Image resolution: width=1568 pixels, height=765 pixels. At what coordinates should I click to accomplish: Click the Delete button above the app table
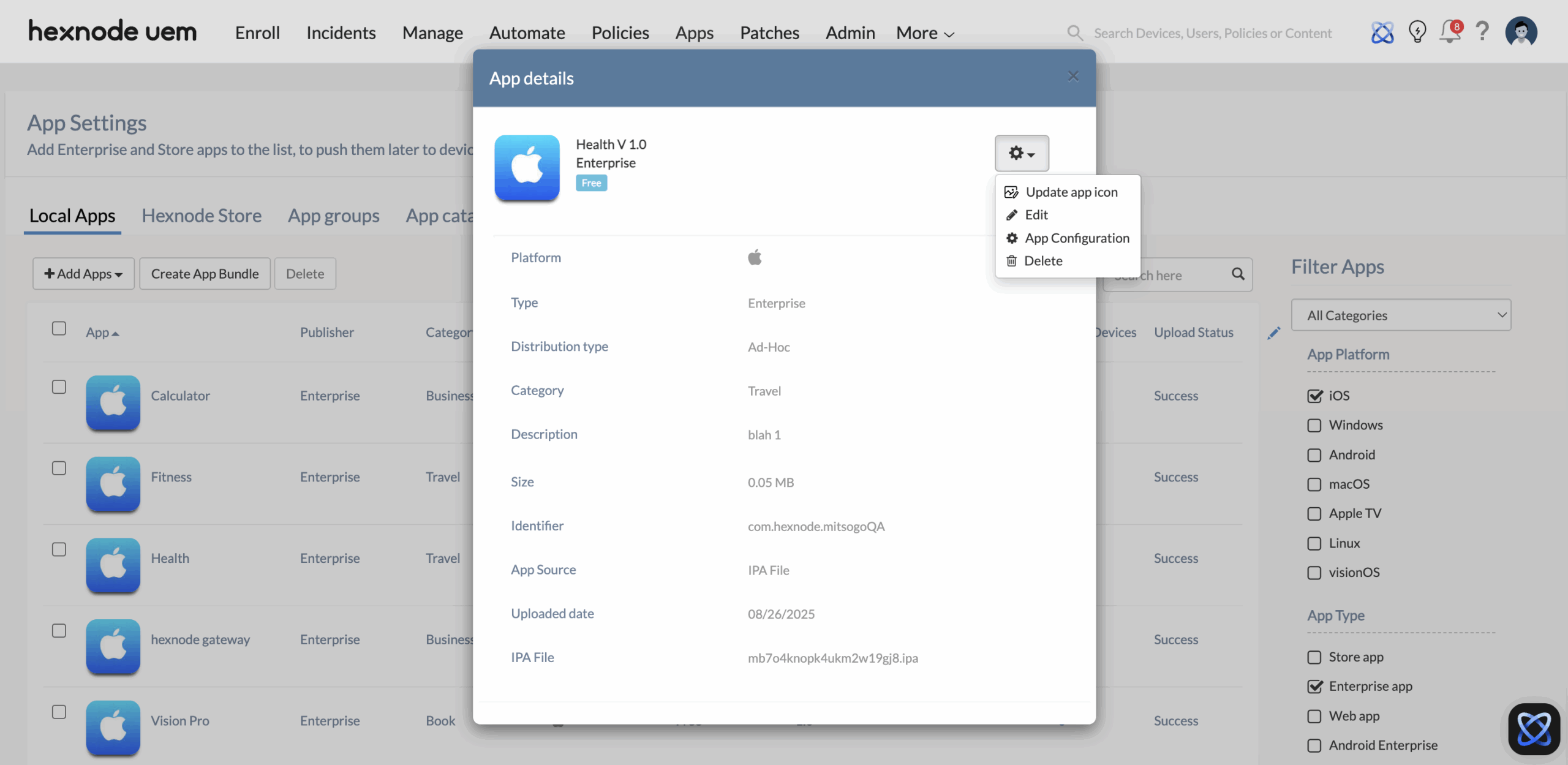pos(305,274)
